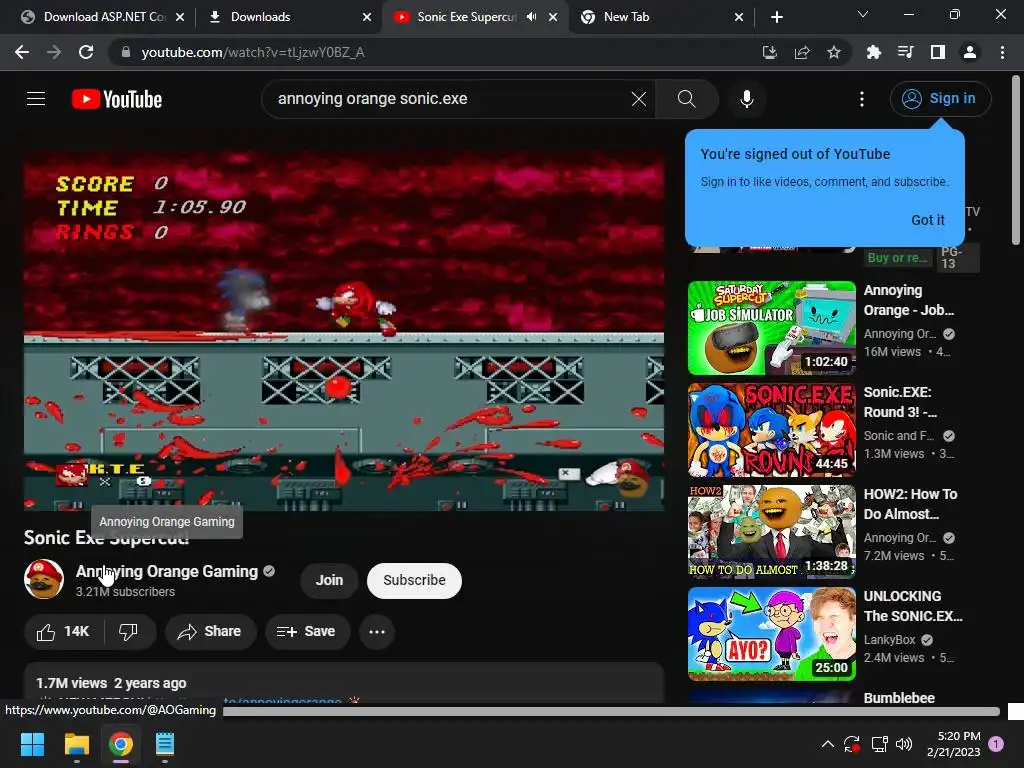Show hidden system tray icons

(x=827, y=744)
